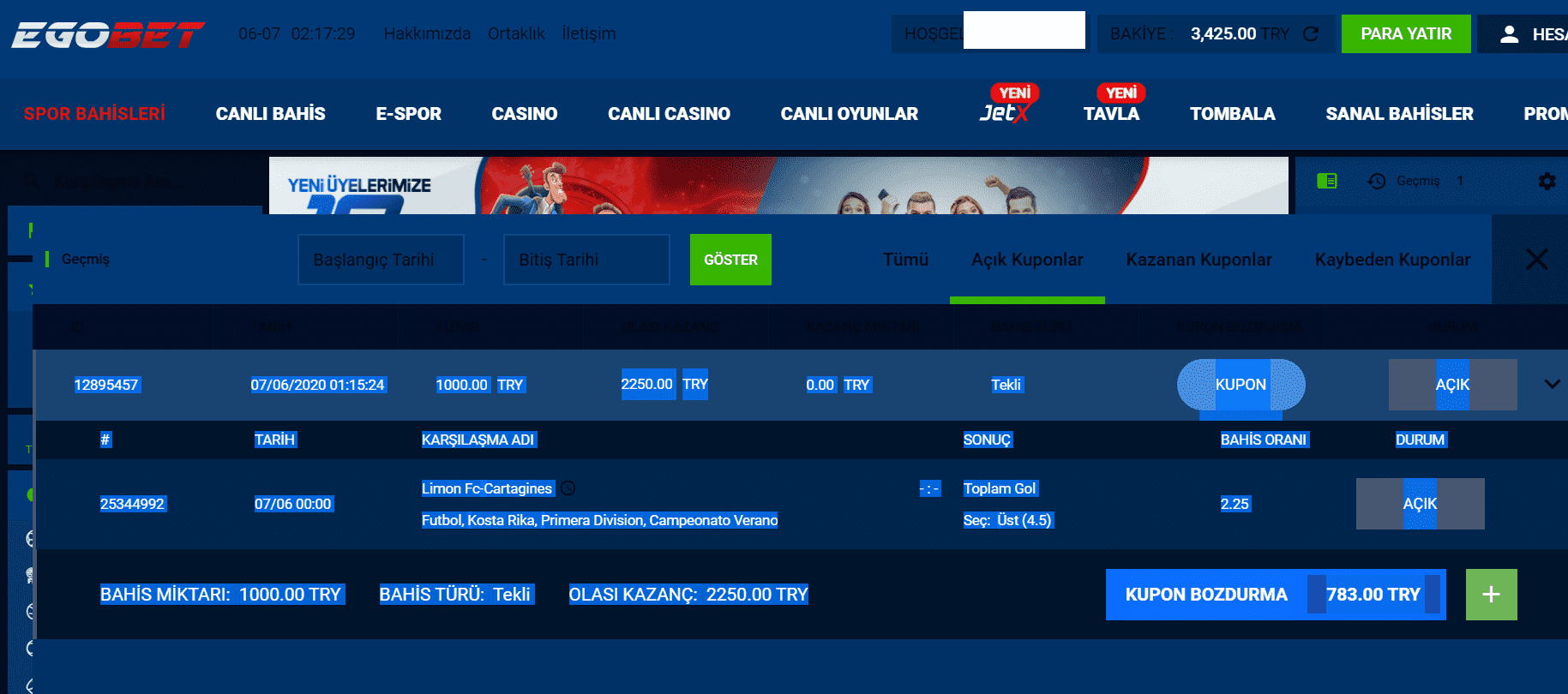Click the Tekli bet type cell
The image size is (1568, 694).
[x=1006, y=385]
